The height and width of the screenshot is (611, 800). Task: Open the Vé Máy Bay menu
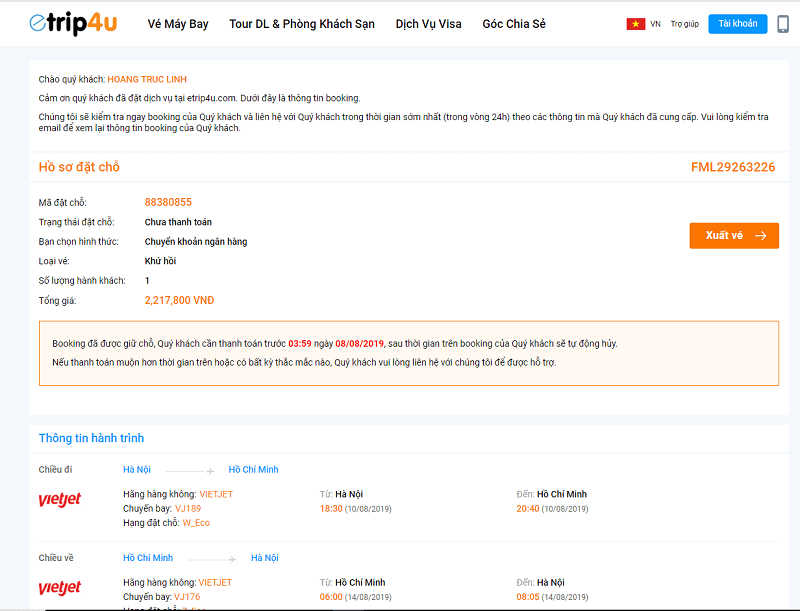click(x=178, y=24)
